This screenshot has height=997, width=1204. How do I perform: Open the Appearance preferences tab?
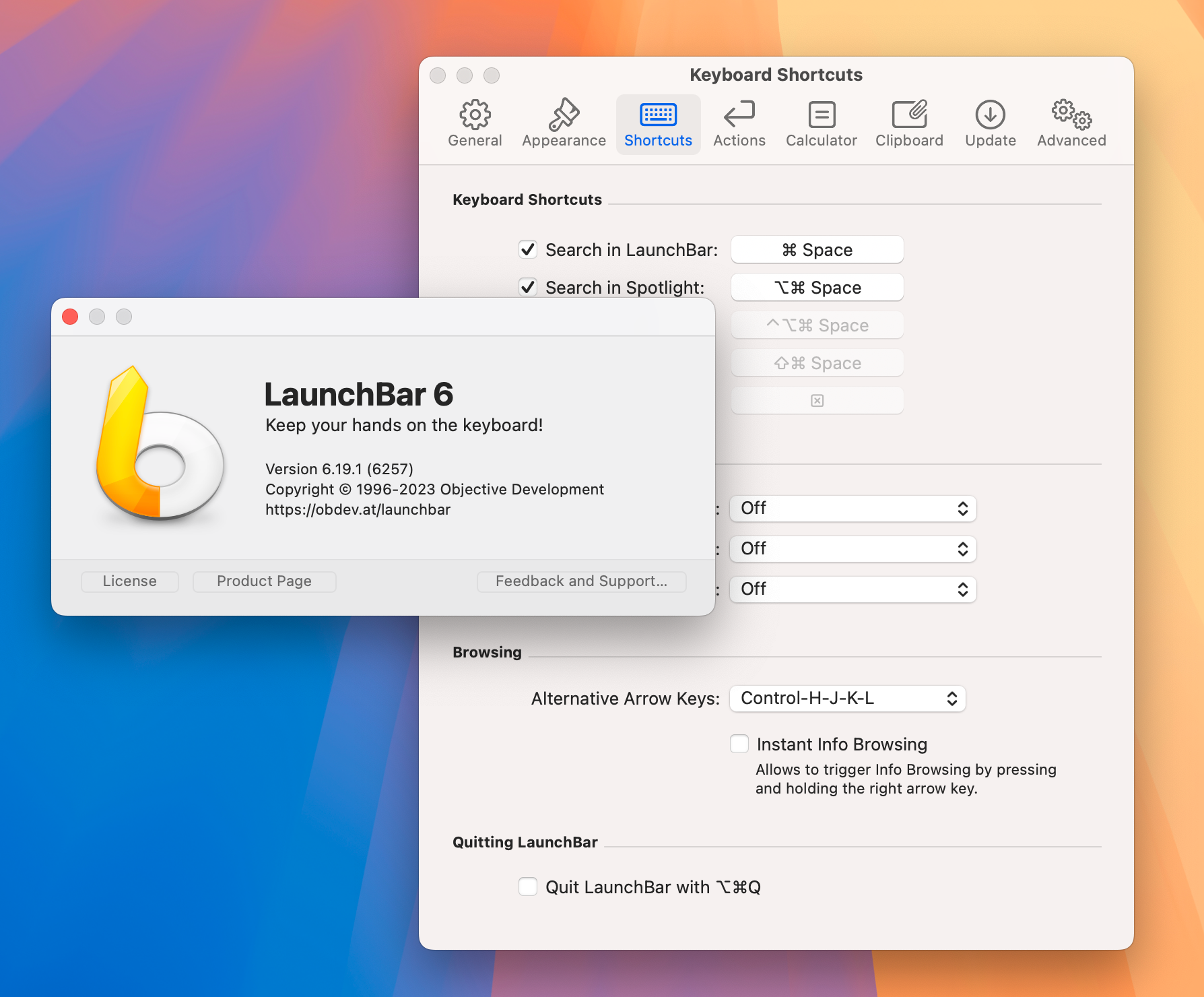[564, 125]
